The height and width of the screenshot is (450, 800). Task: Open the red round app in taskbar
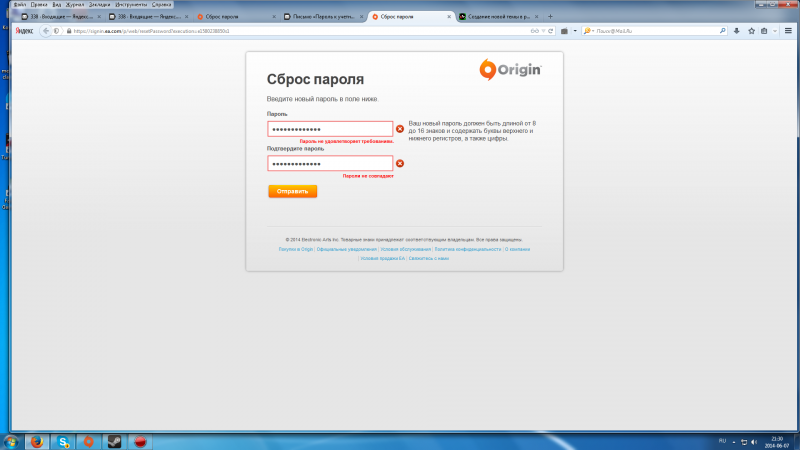coord(140,442)
